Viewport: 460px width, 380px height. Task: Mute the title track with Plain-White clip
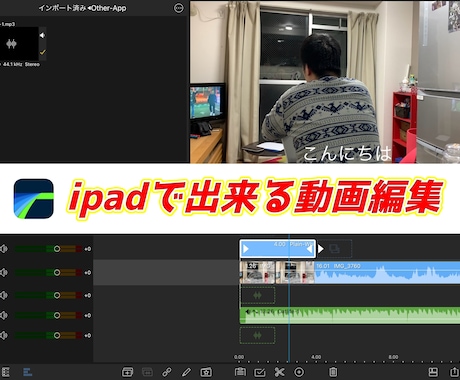pos(4,249)
